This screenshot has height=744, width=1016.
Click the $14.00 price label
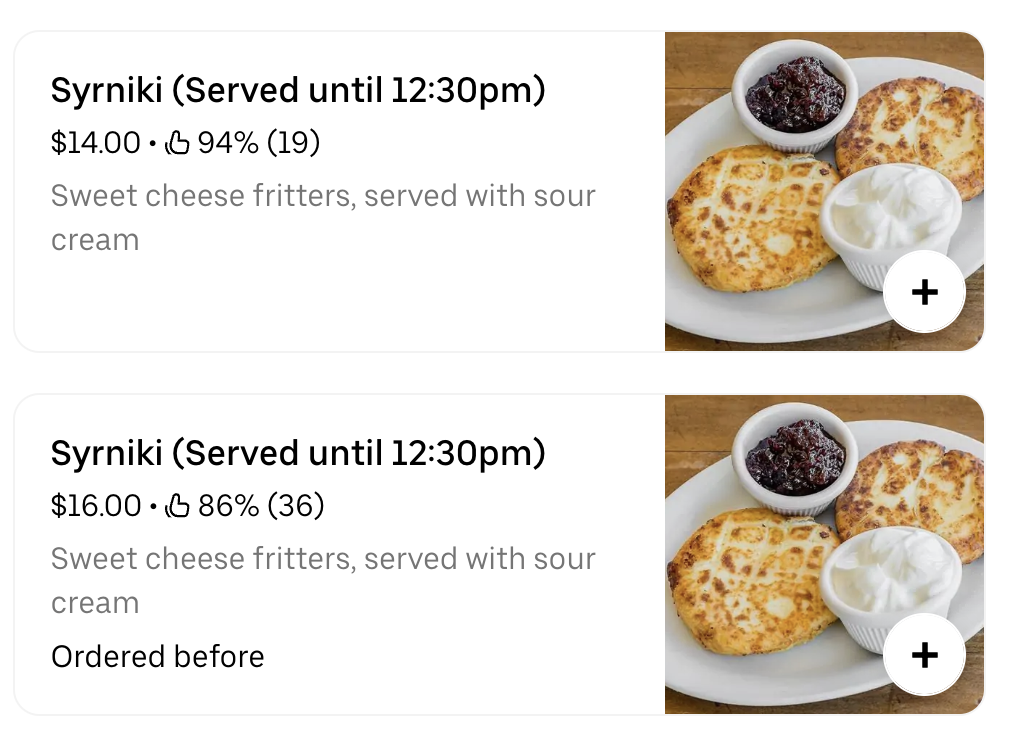[x=95, y=143]
